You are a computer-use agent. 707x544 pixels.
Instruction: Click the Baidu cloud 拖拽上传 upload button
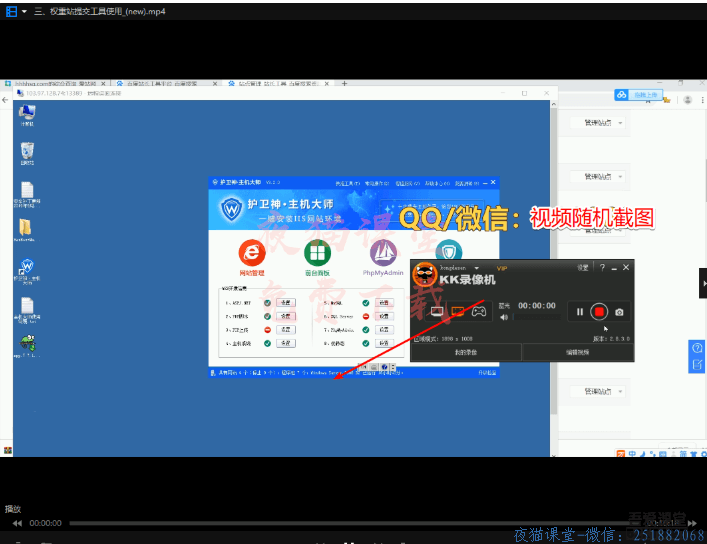tap(638, 95)
